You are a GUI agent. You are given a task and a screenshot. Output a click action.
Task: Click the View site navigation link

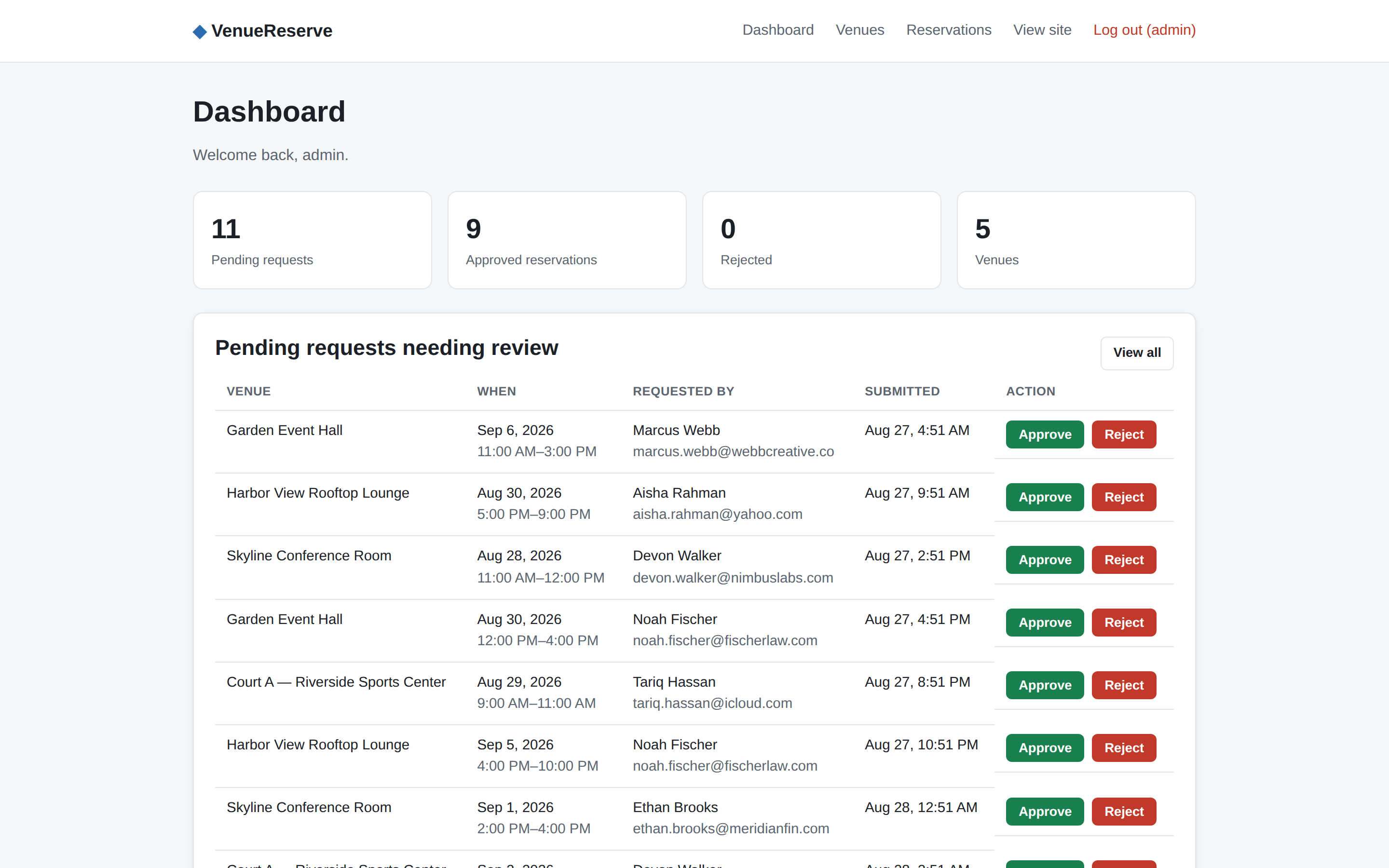tap(1042, 30)
